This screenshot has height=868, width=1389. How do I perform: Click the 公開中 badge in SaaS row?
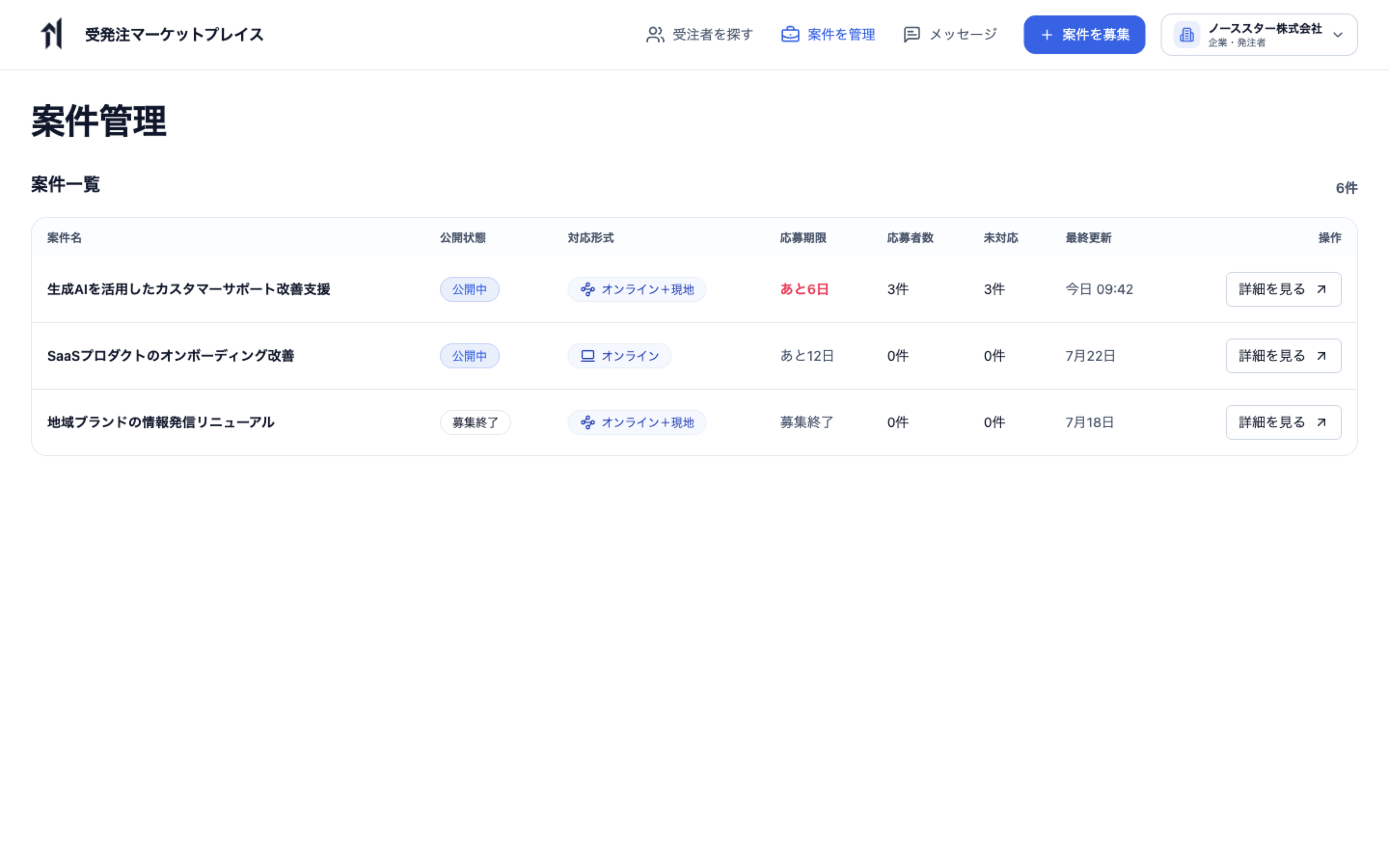coord(469,356)
